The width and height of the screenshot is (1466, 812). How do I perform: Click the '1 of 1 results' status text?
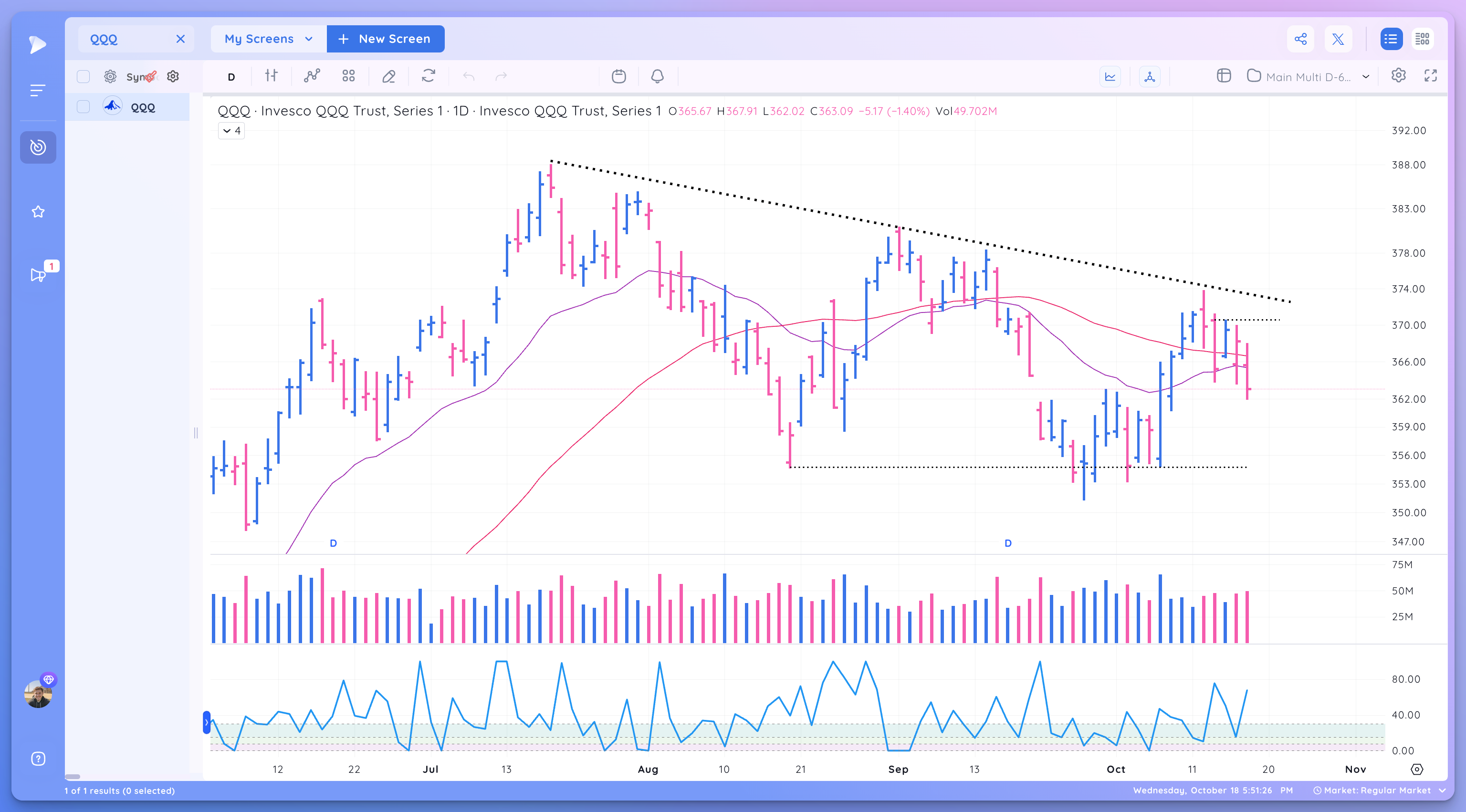(x=119, y=791)
